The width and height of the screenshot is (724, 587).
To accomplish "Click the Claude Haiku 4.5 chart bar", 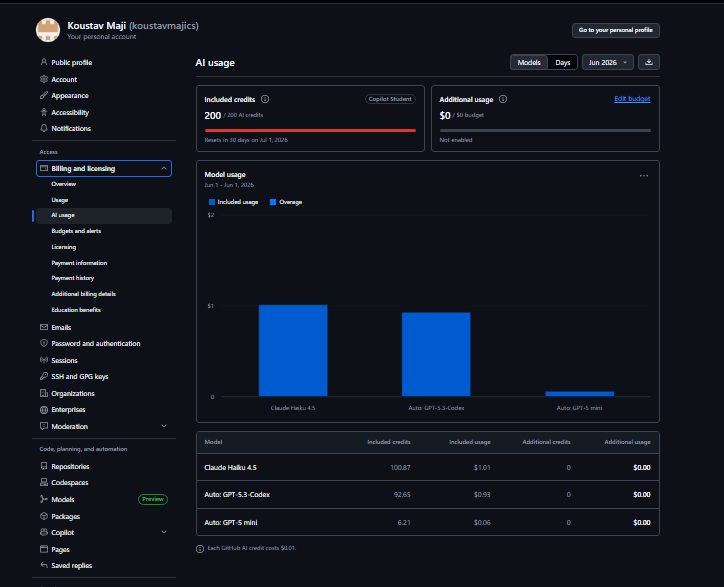I will click(x=293, y=350).
